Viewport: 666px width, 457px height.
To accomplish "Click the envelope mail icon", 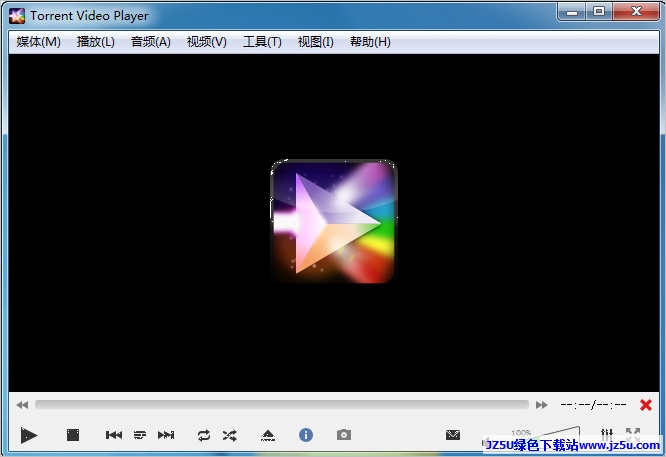I will point(453,435).
